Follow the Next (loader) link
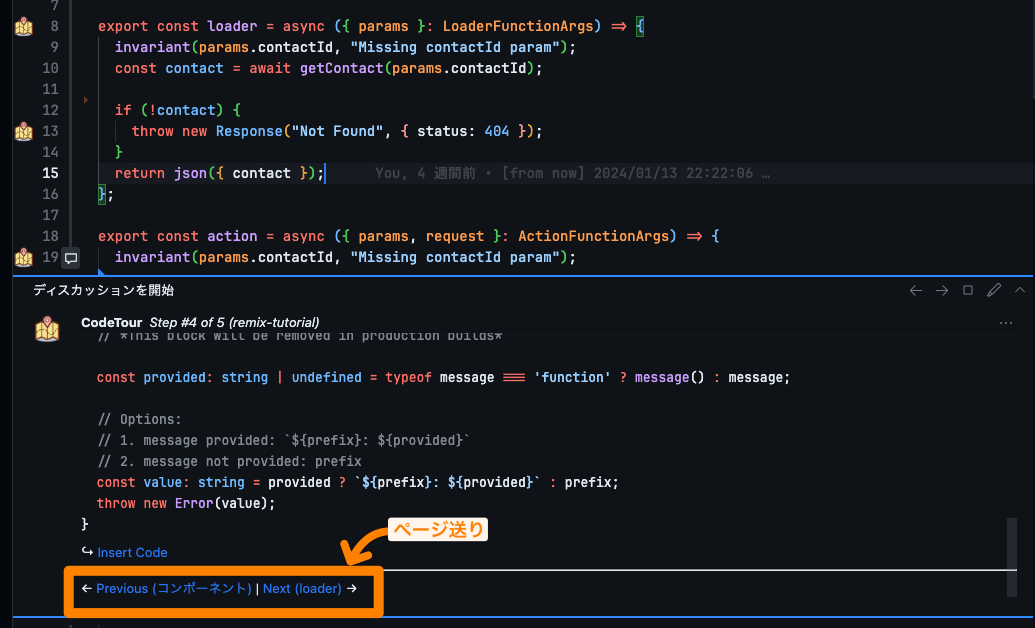Image resolution: width=1035 pixels, height=628 pixels. (x=302, y=589)
